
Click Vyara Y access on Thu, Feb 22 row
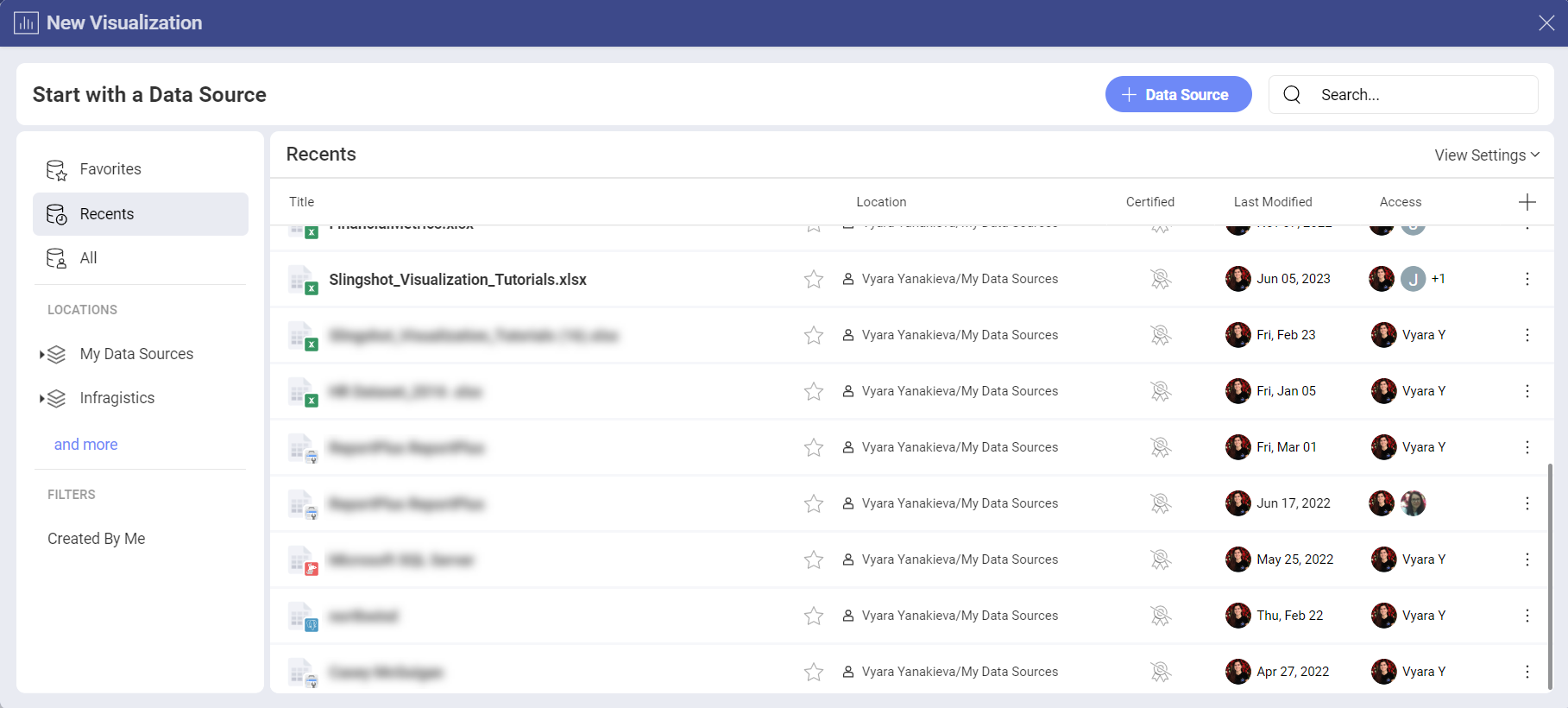1408,616
